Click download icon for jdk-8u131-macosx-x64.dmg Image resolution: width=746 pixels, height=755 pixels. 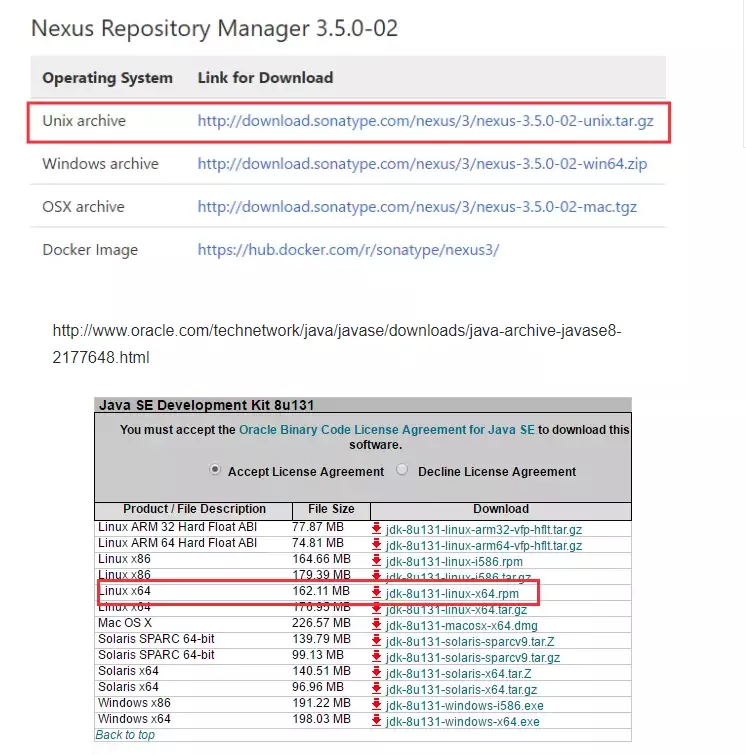[x=377, y=625]
